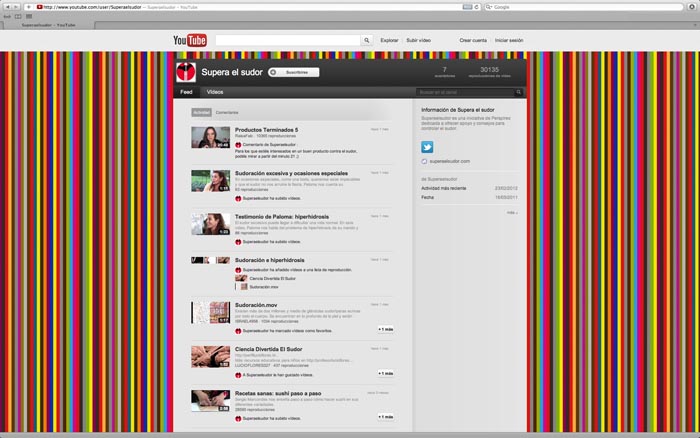Click title Sudoración excesiva y ocasiones especiales
The image size is (700, 438).
[x=291, y=173]
